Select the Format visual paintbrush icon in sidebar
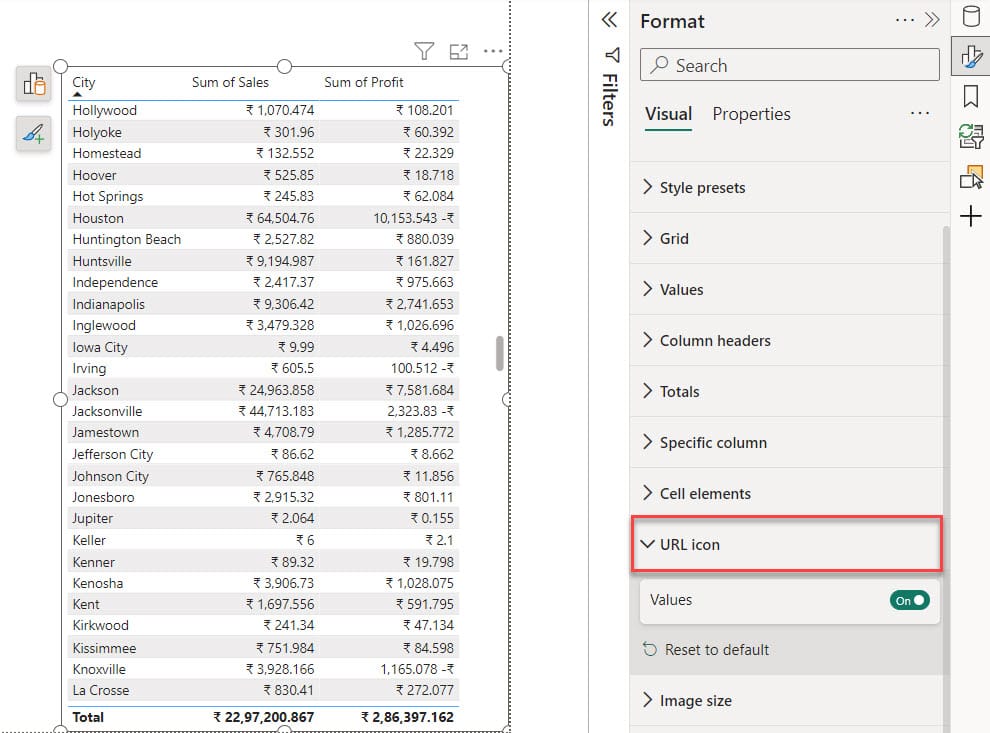The image size is (990, 733). pyautogui.click(x=971, y=57)
